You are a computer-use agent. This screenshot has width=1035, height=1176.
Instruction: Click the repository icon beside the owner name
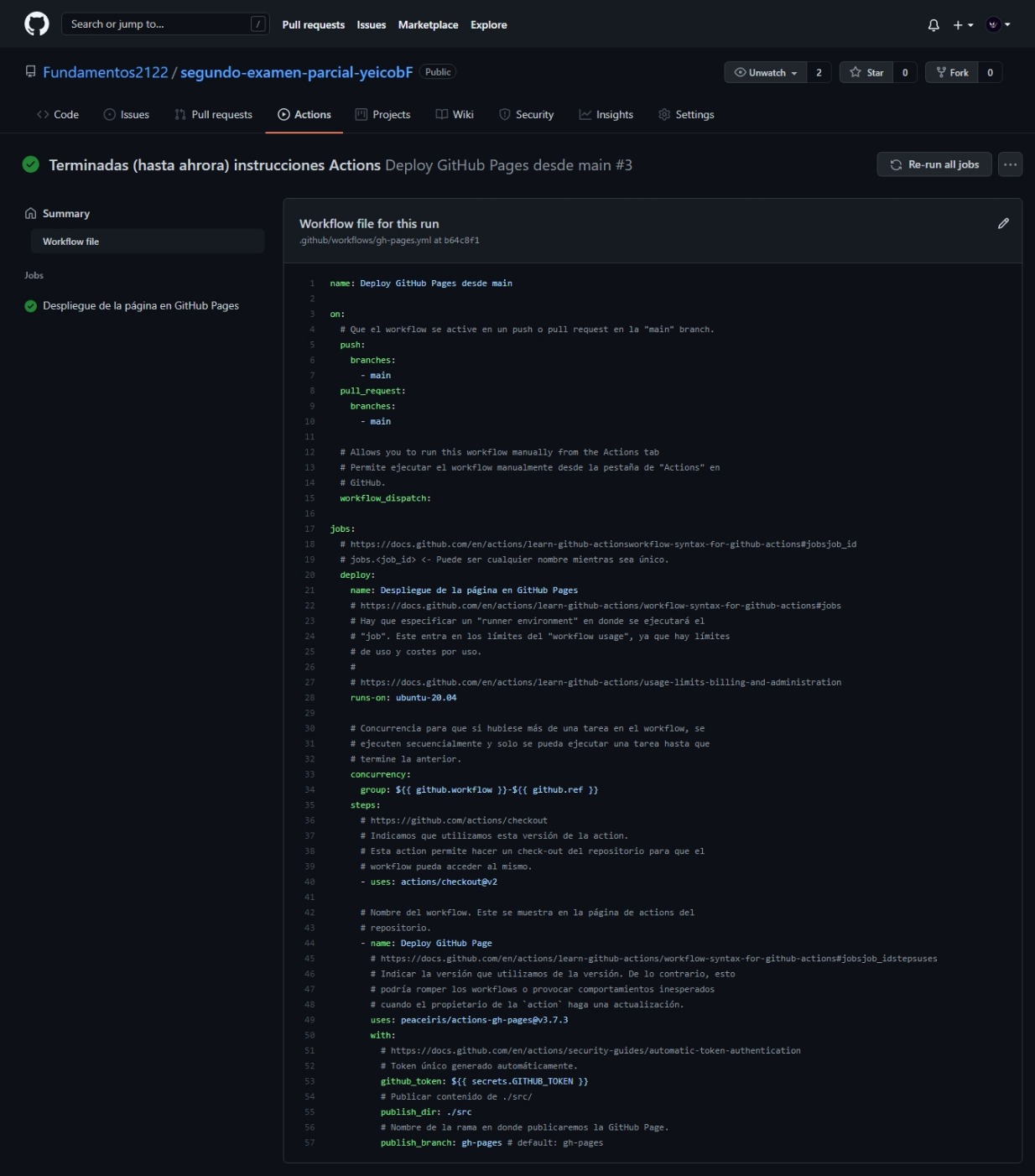(x=31, y=72)
